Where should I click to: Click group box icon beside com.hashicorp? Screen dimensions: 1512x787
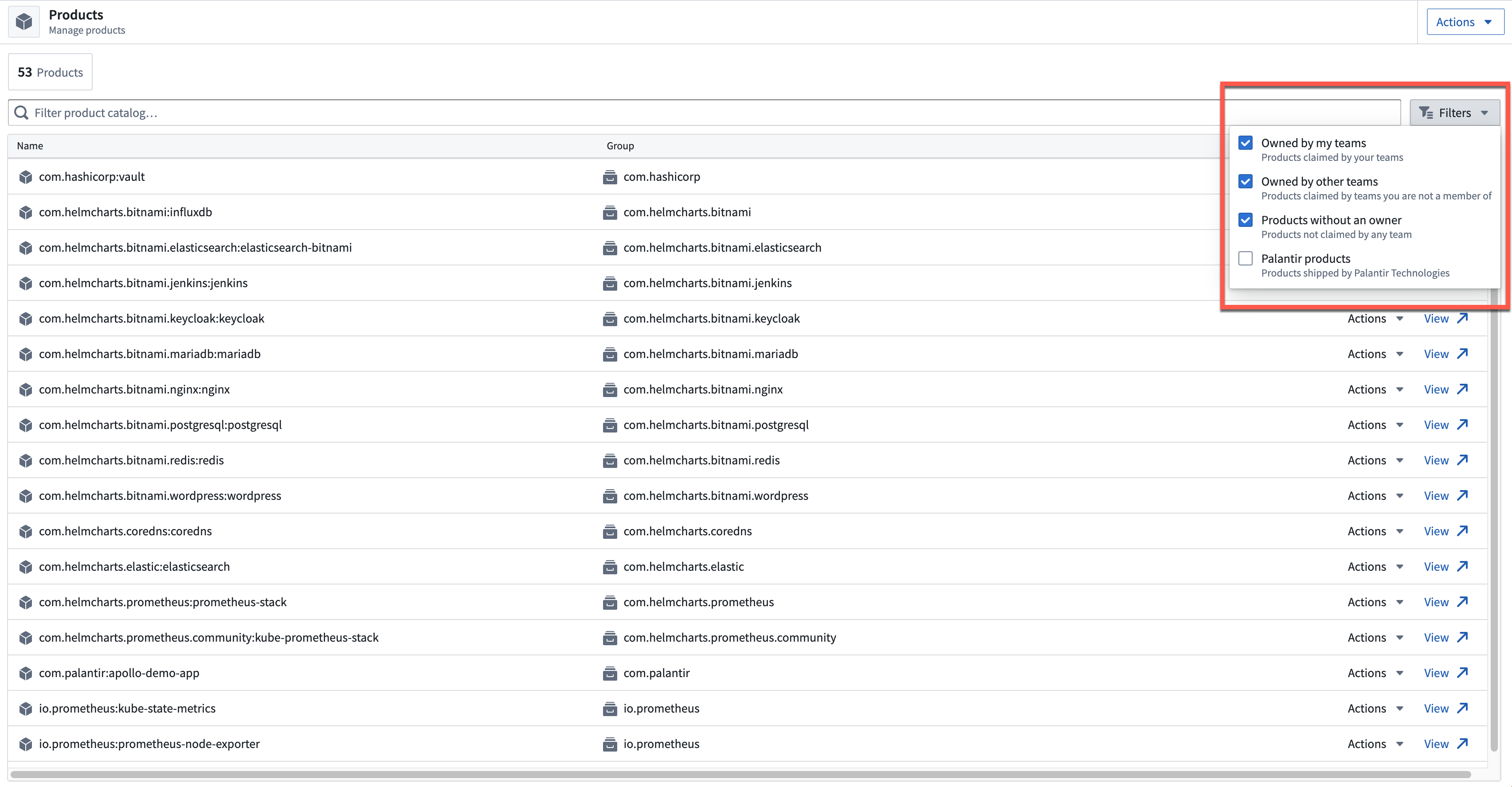pos(610,177)
